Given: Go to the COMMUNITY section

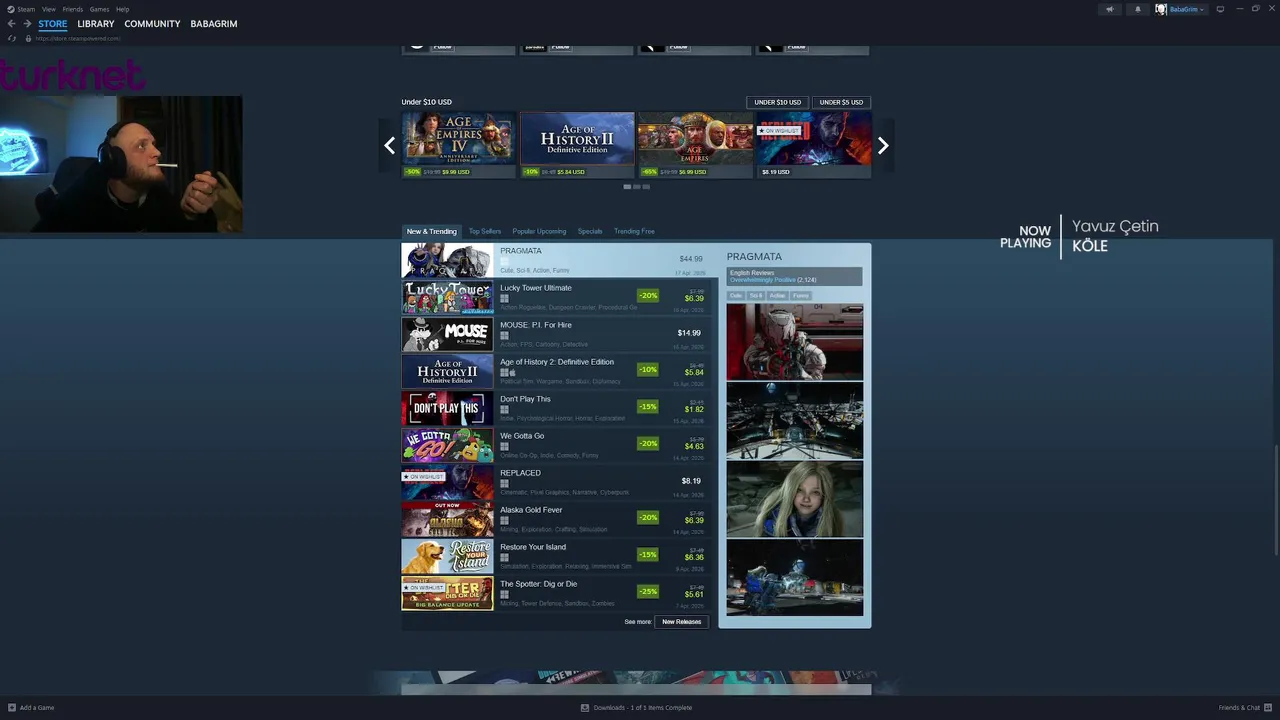Looking at the screenshot, I should 152,23.
